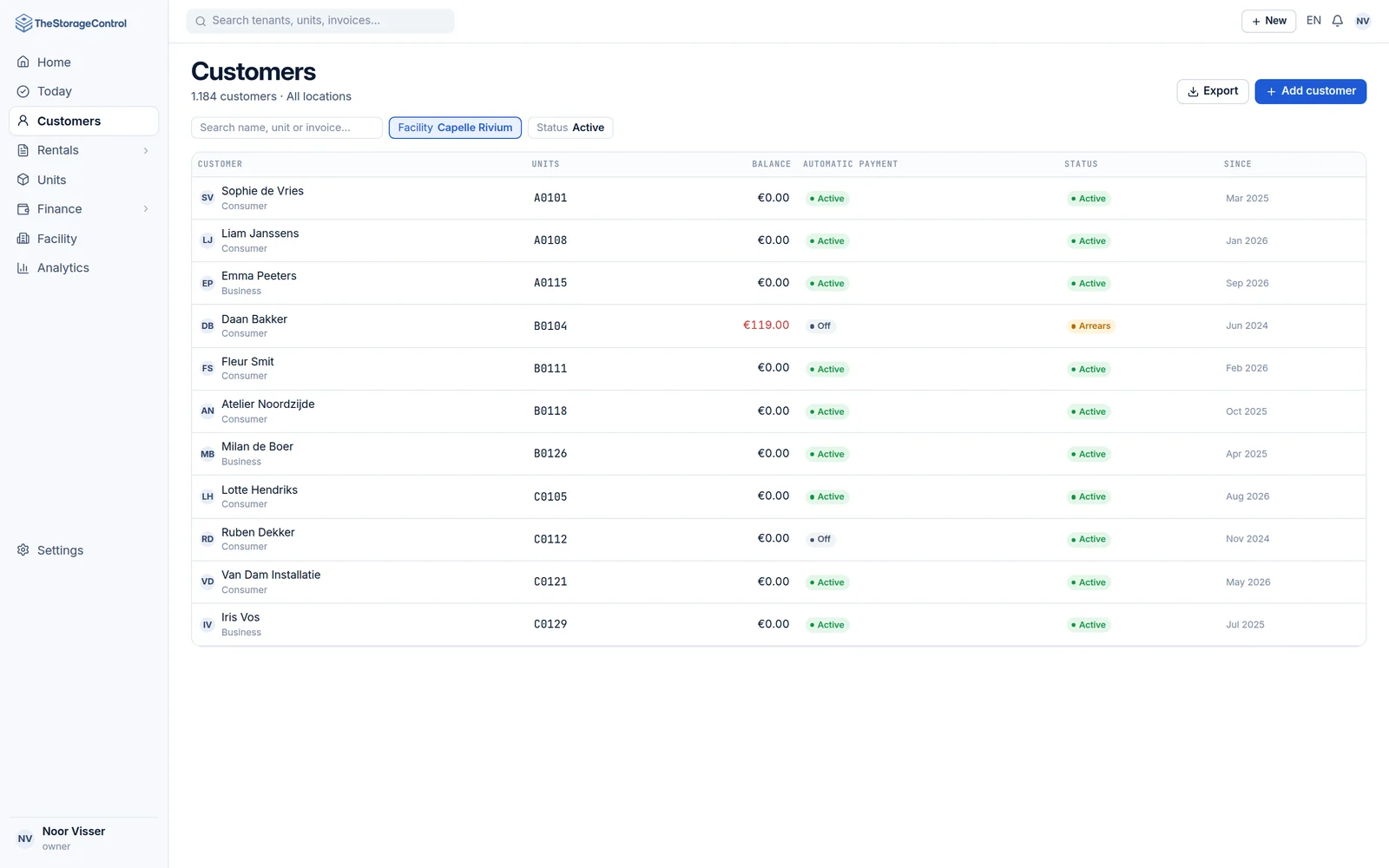Click unit B0104
1389x868 pixels.
coord(550,326)
